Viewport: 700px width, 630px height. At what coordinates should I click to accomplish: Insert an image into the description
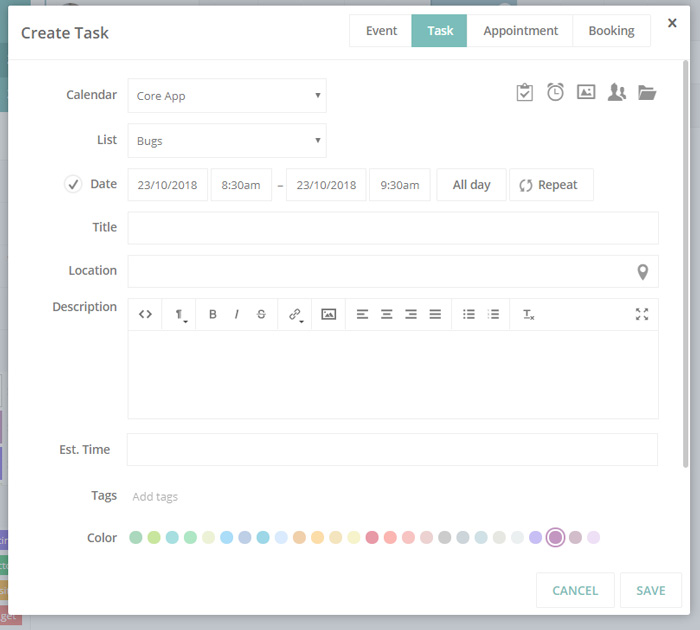coord(329,314)
